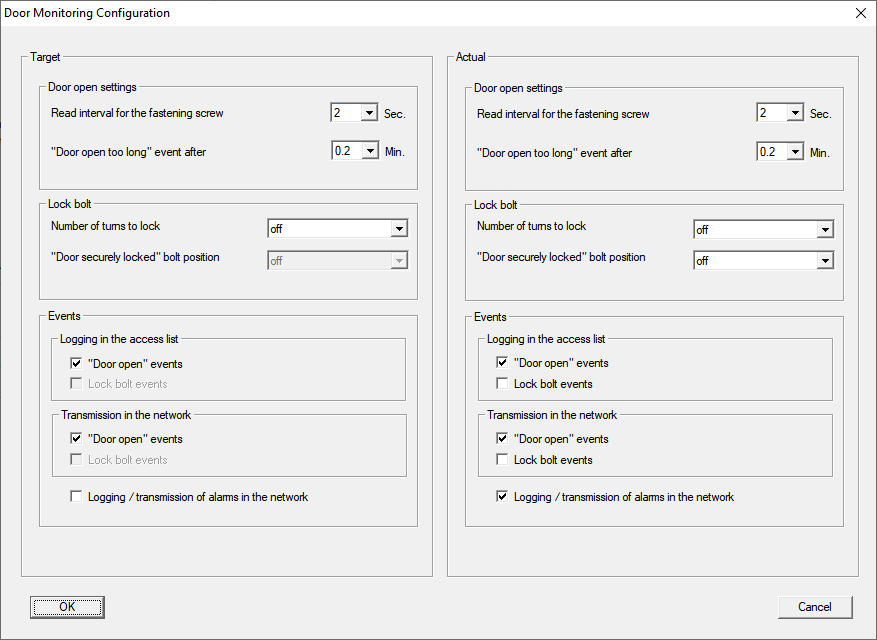877x640 pixels.
Task: Click OK to confirm door monitoring settings
Action: click(x=67, y=607)
